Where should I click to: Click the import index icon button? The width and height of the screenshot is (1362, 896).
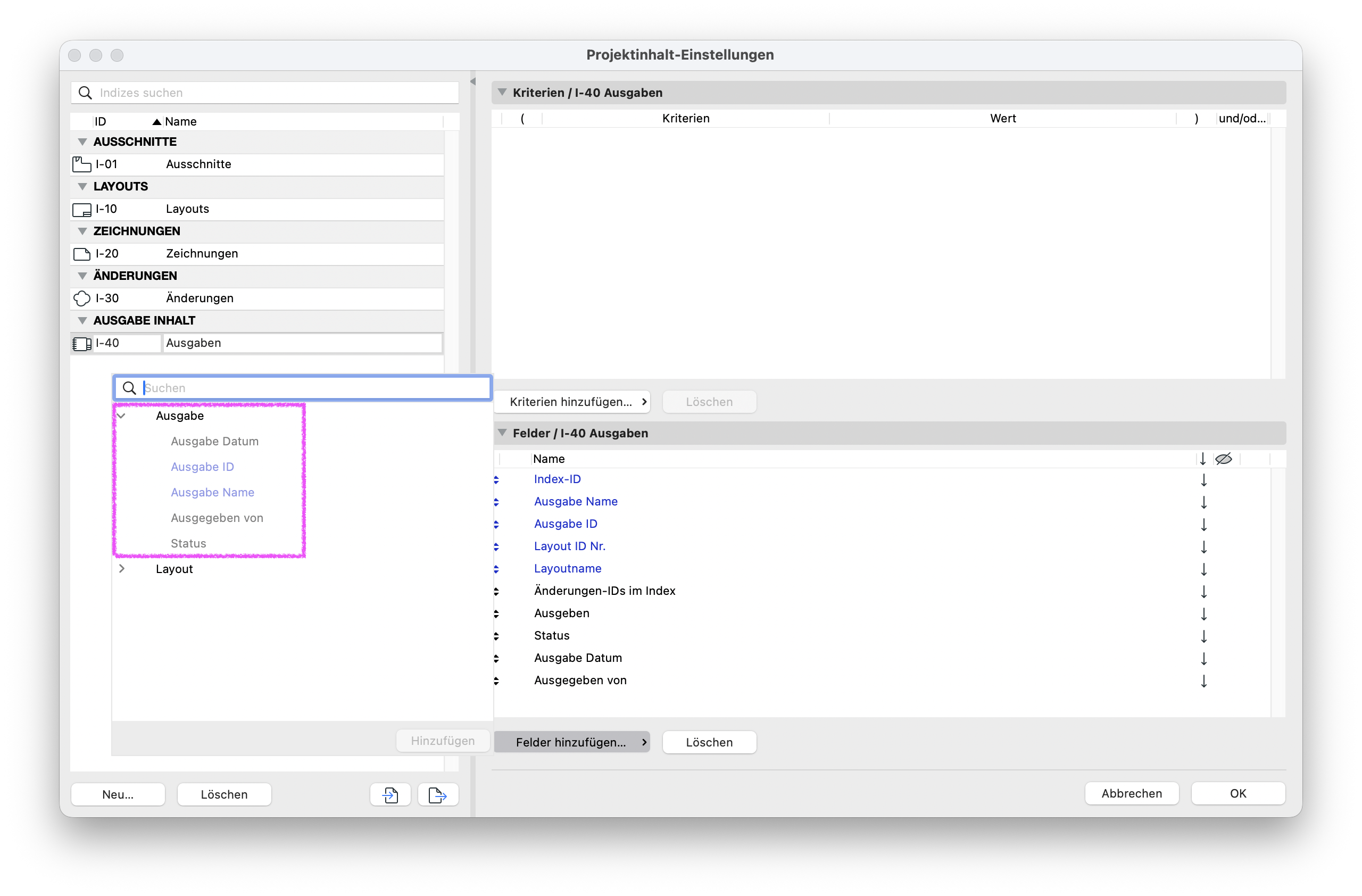click(391, 795)
